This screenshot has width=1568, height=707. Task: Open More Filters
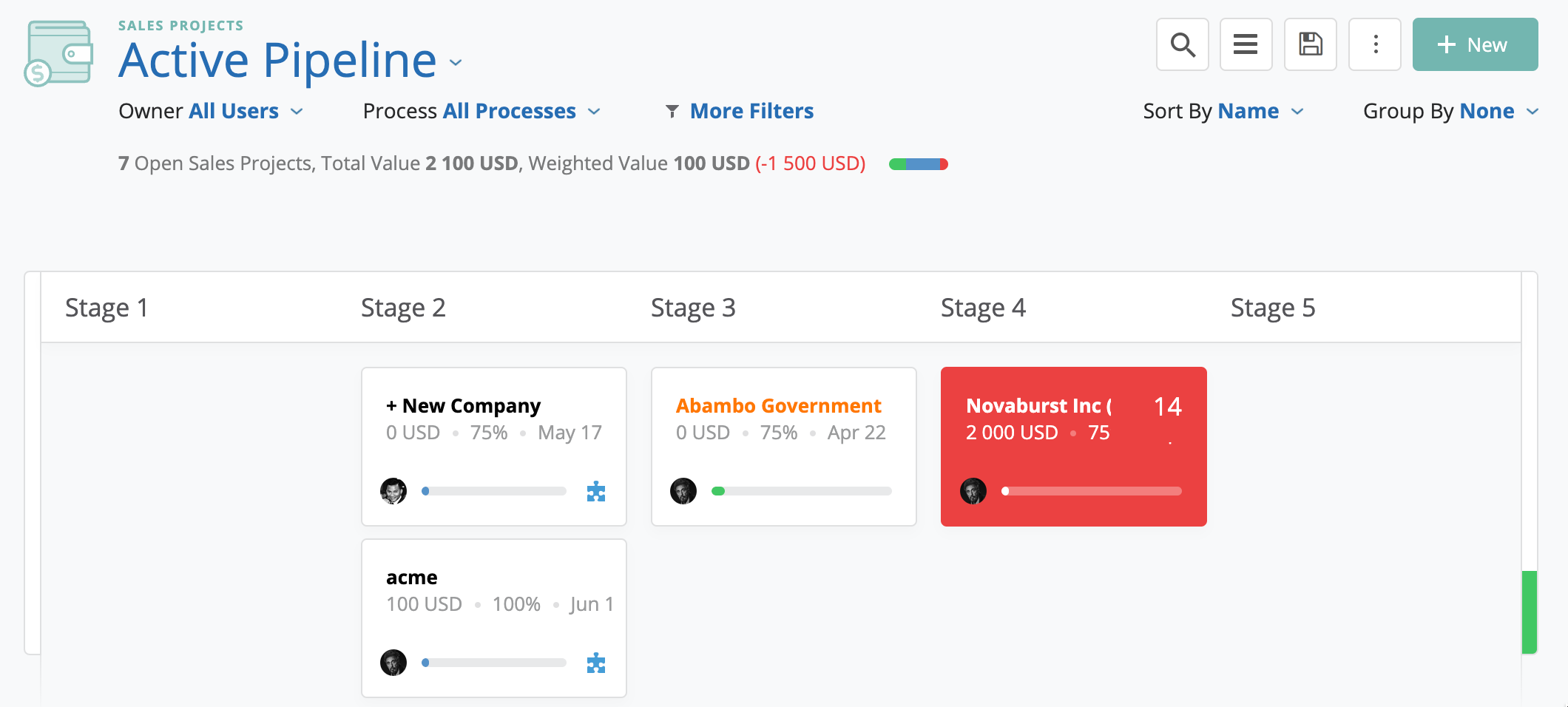tap(751, 111)
